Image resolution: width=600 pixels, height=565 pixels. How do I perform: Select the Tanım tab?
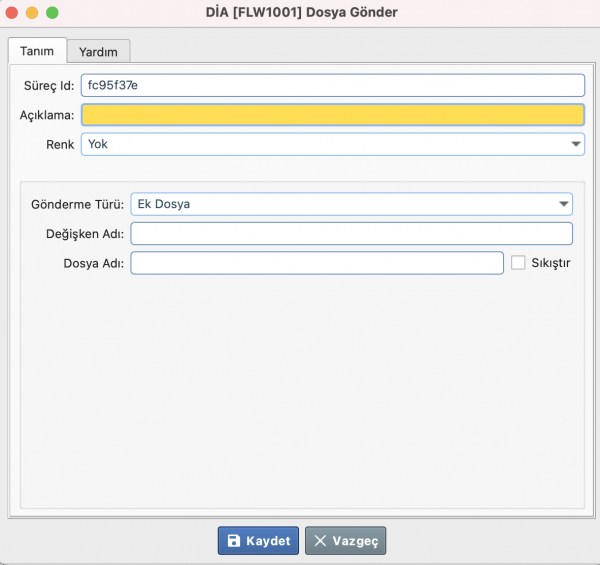click(37, 51)
